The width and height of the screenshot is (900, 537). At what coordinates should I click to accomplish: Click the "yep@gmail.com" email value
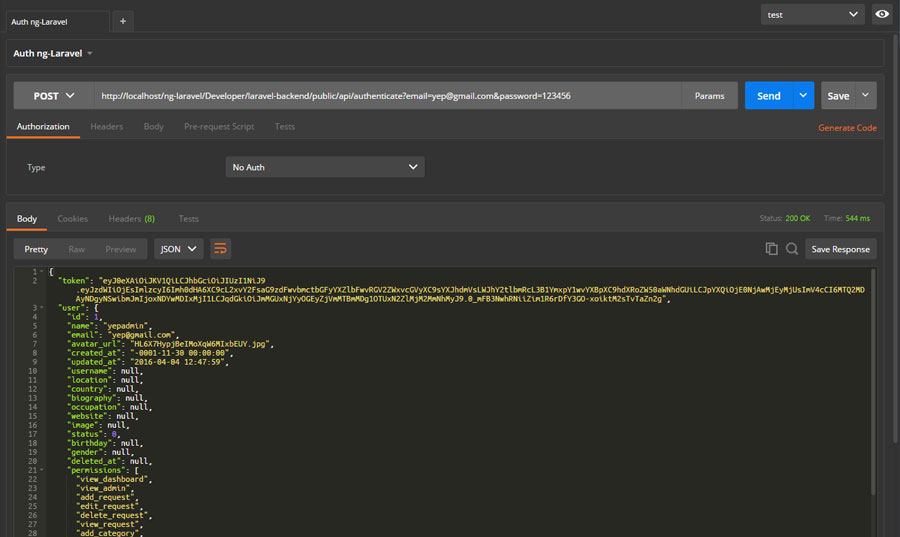(140, 335)
